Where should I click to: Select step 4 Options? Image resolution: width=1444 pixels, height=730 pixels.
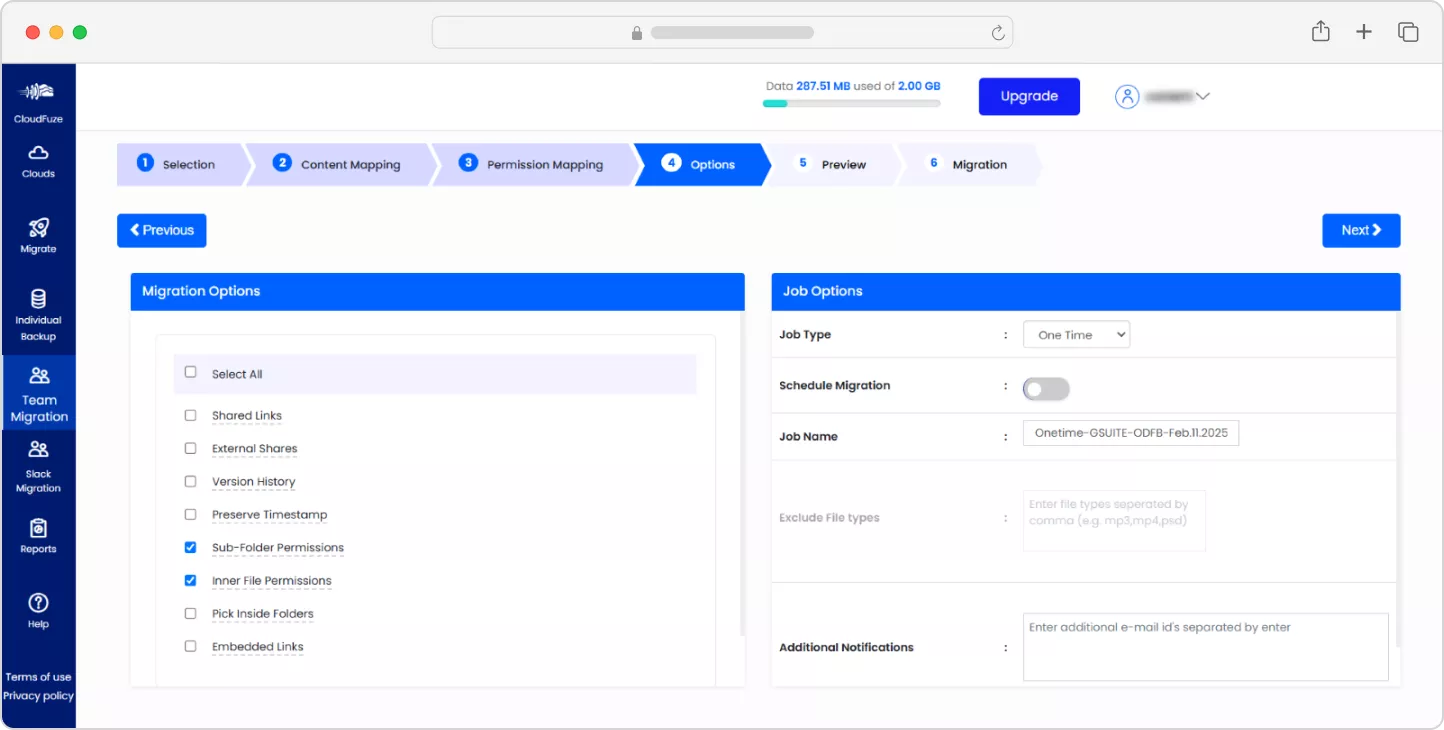701,165
